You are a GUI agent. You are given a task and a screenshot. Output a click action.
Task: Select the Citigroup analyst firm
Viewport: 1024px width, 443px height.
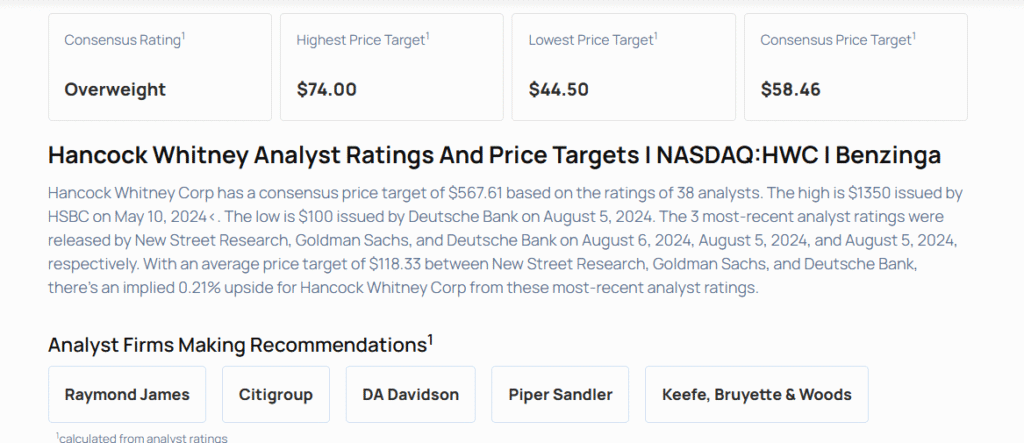(276, 394)
